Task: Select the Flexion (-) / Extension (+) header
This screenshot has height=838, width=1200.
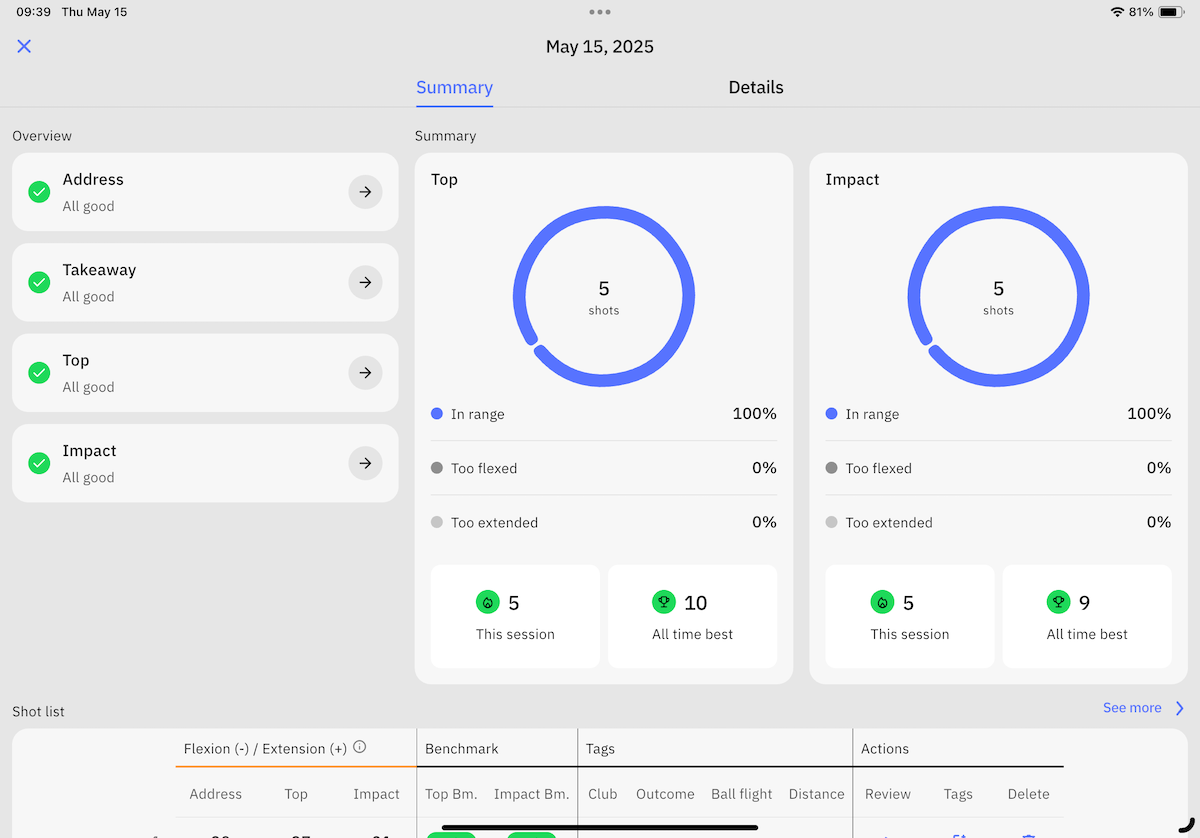Action: [265, 749]
